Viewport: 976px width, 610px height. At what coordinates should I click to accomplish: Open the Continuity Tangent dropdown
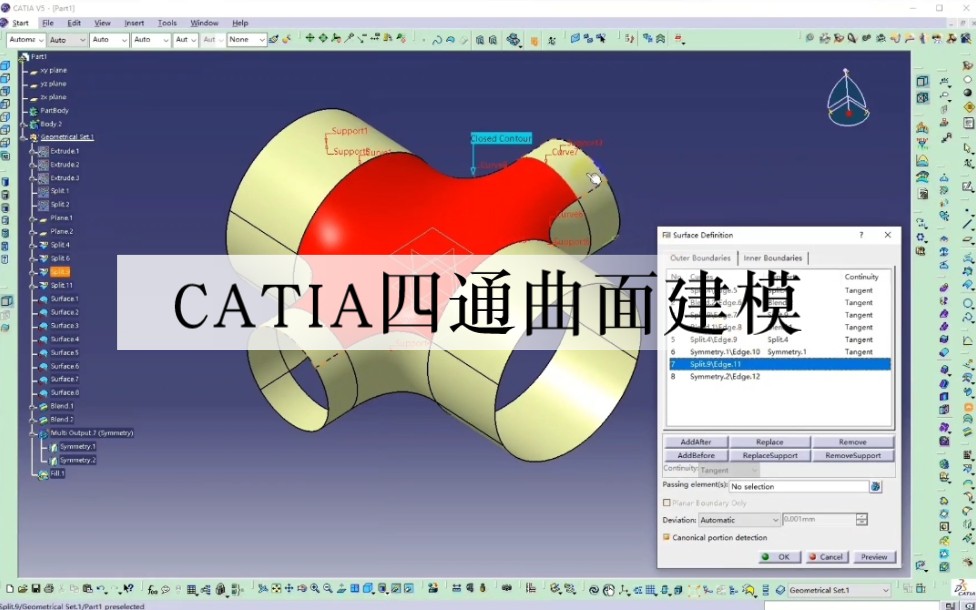[x=729, y=471]
